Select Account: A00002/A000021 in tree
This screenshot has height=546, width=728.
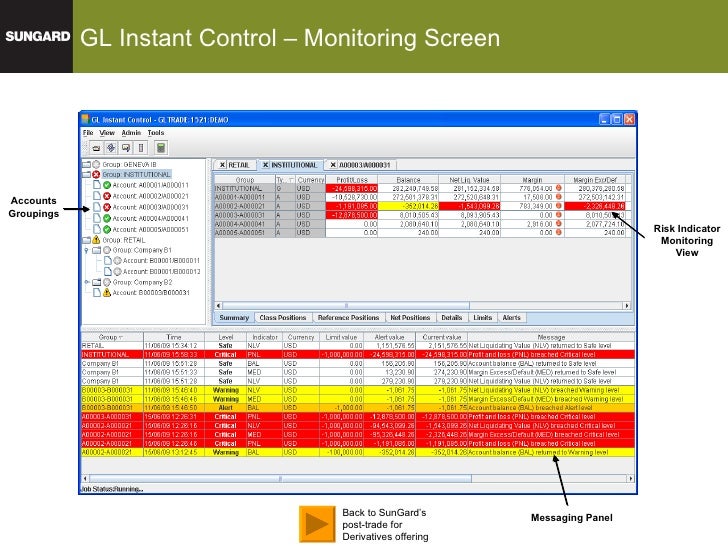(150, 196)
